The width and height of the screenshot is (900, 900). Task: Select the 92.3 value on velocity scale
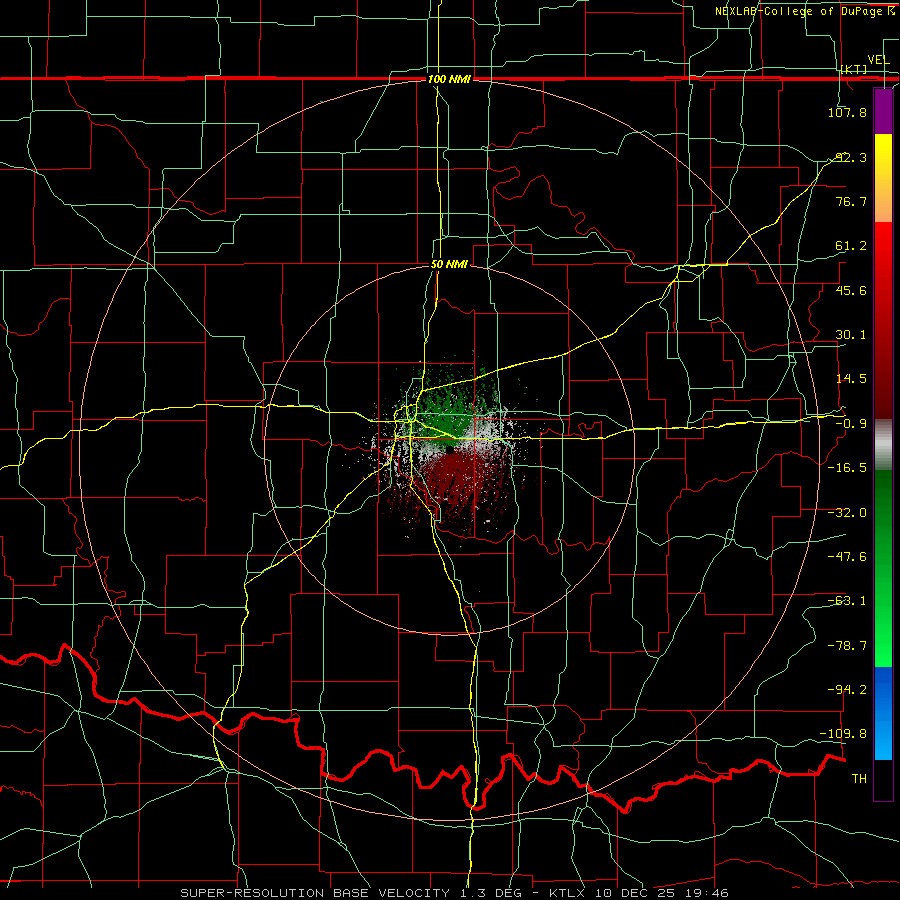851,157
